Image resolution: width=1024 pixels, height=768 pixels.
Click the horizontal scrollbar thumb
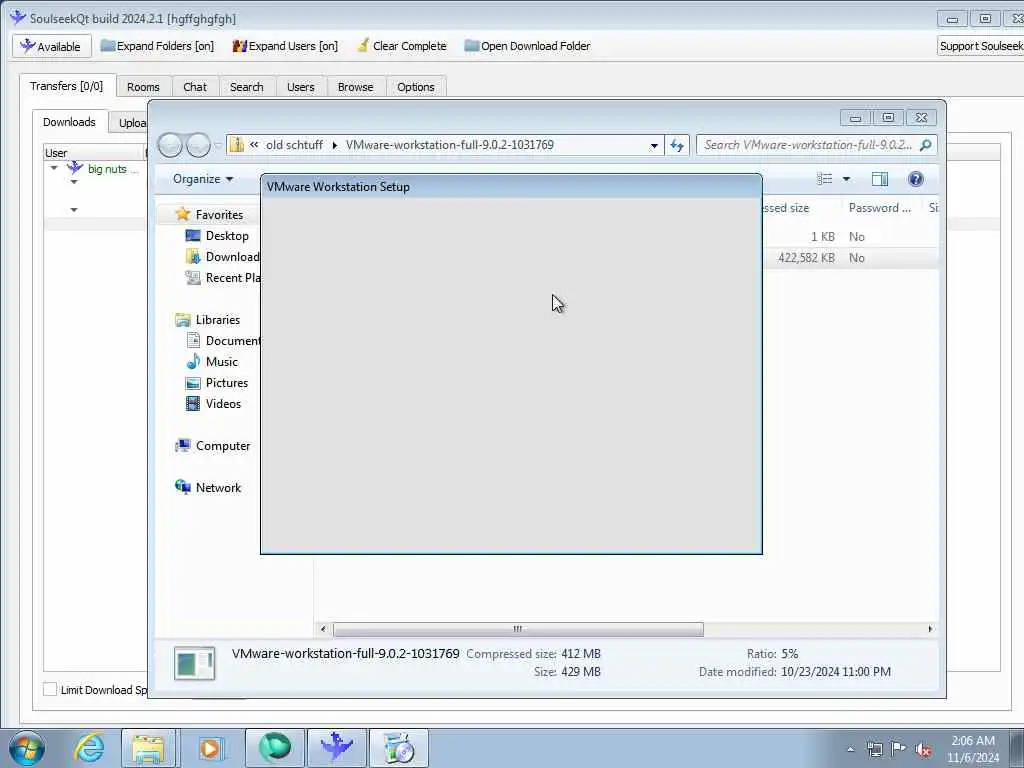(519, 629)
